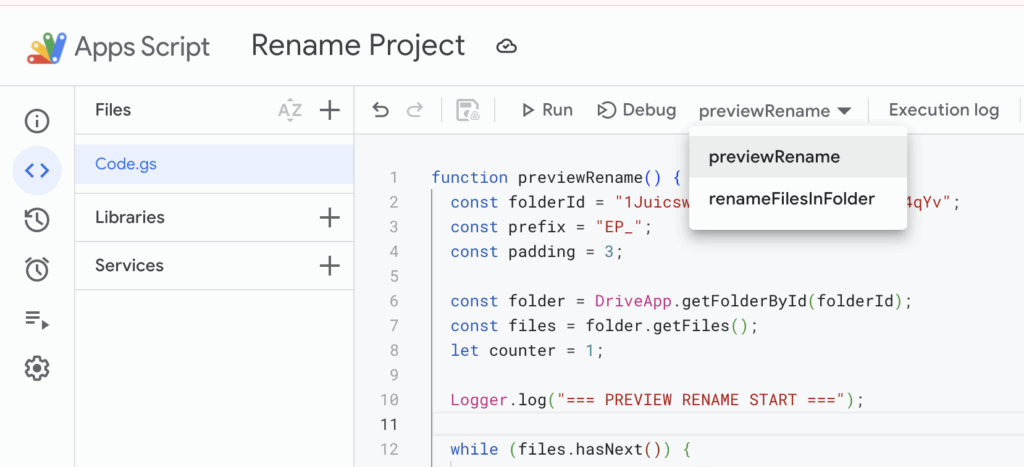Run the selected function

547,110
